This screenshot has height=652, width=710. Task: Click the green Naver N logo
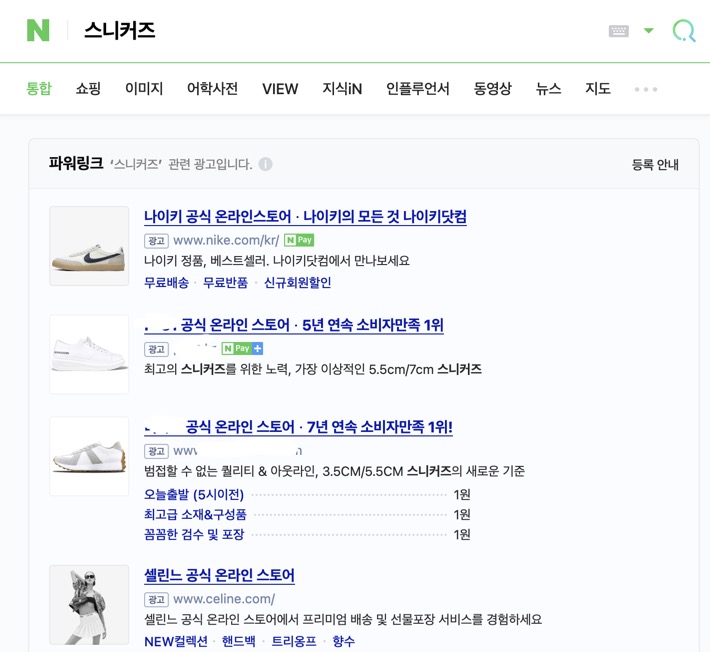pyautogui.click(x=38, y=30)
